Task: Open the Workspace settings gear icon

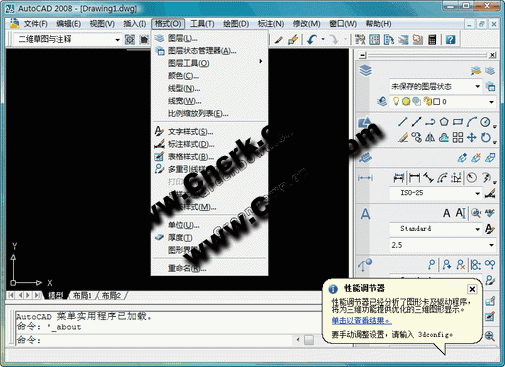Action: (x=130, y=40)
